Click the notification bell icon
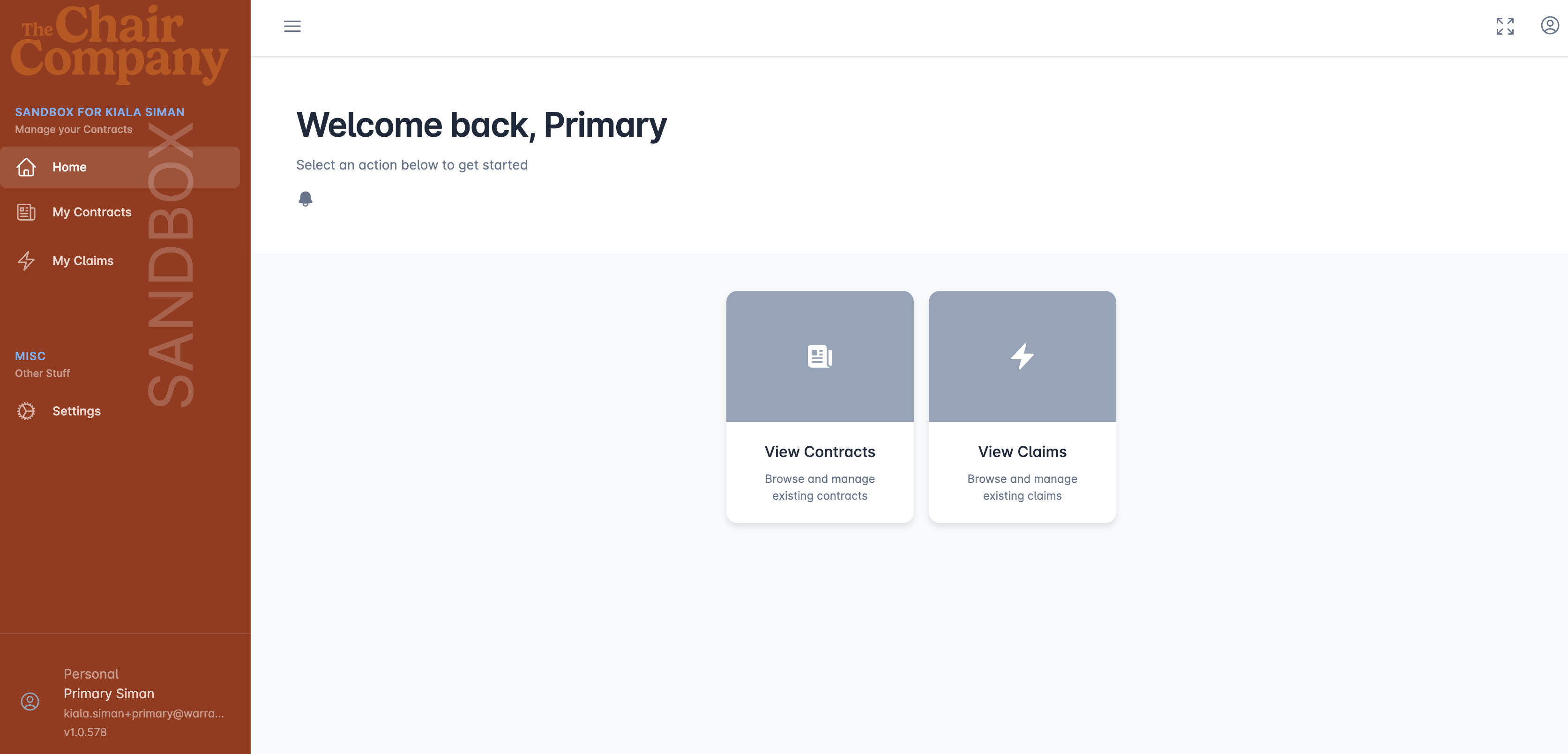Image resolution: width=1568 pixels, height=754 pixels. coord(306,199)
